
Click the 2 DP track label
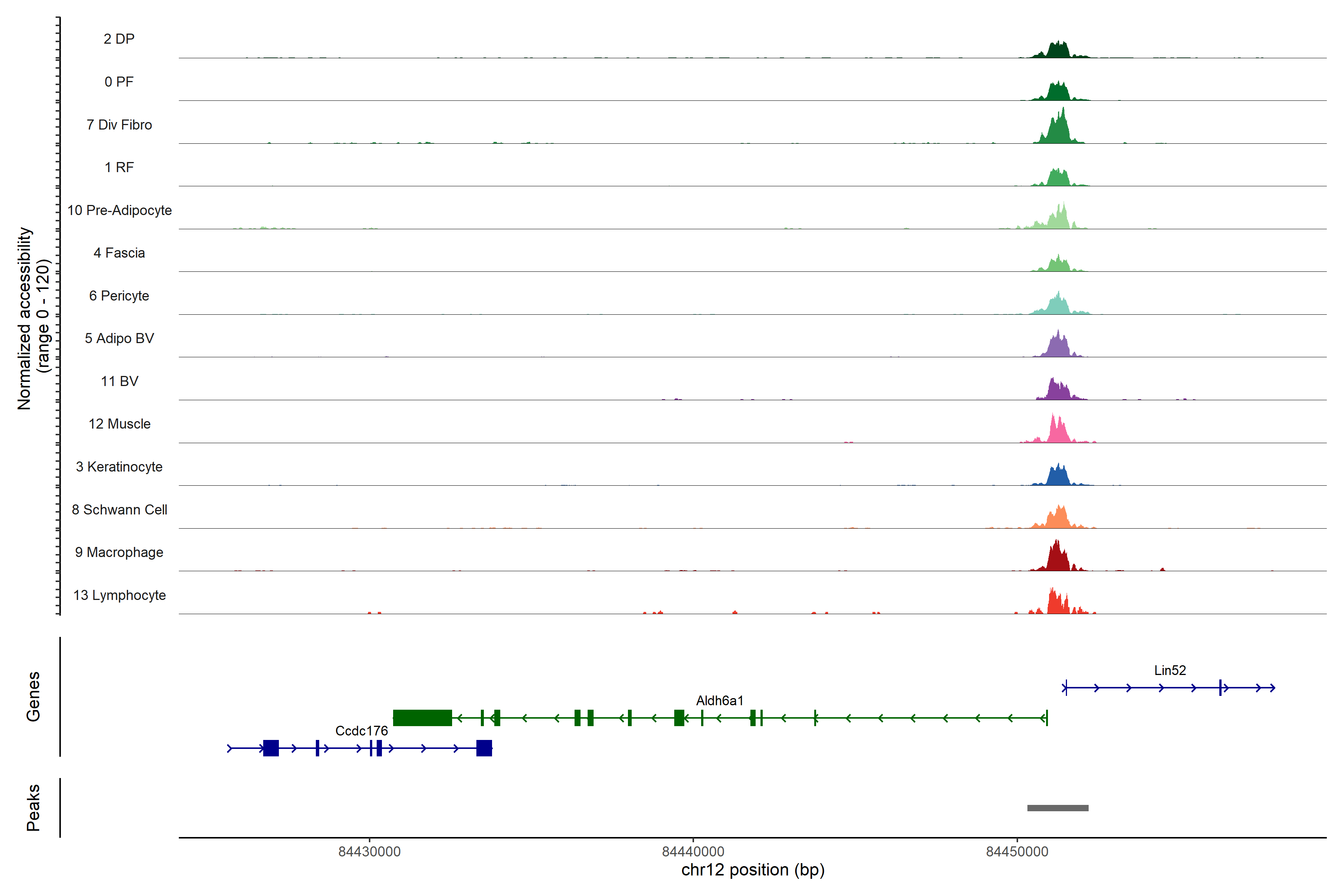tap(119, 39)
